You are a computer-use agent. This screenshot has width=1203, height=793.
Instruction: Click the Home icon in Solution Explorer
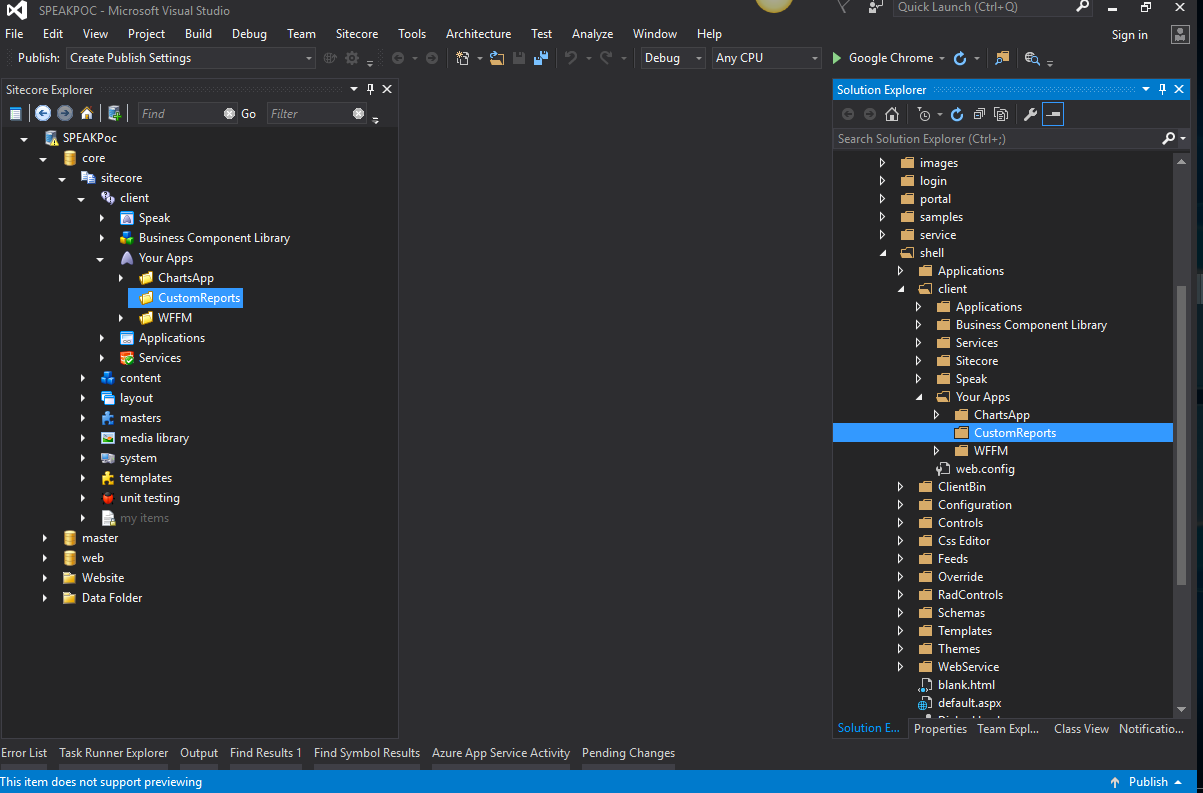point(892,113)
